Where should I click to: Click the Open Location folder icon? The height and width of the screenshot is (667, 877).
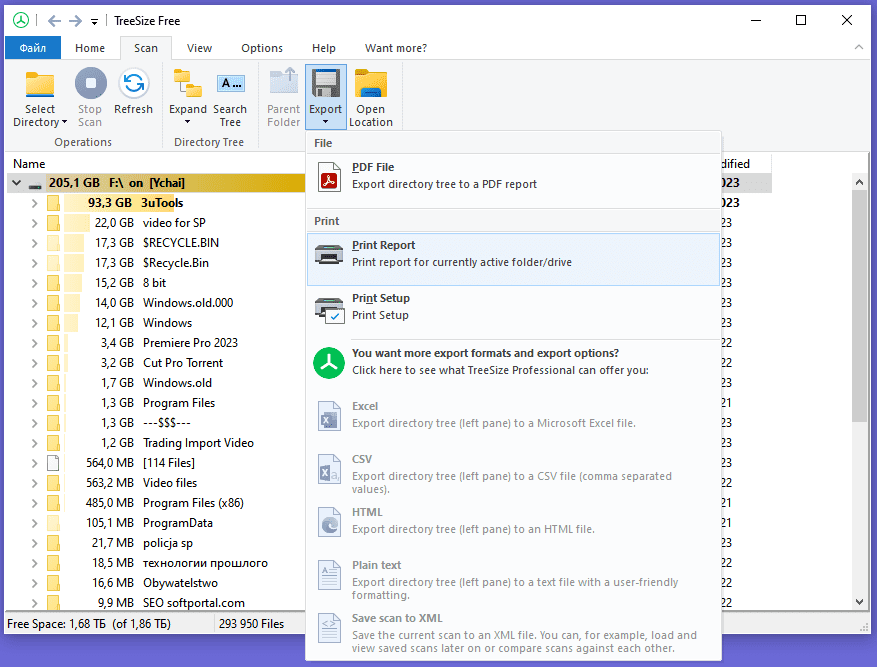[370, 83]
